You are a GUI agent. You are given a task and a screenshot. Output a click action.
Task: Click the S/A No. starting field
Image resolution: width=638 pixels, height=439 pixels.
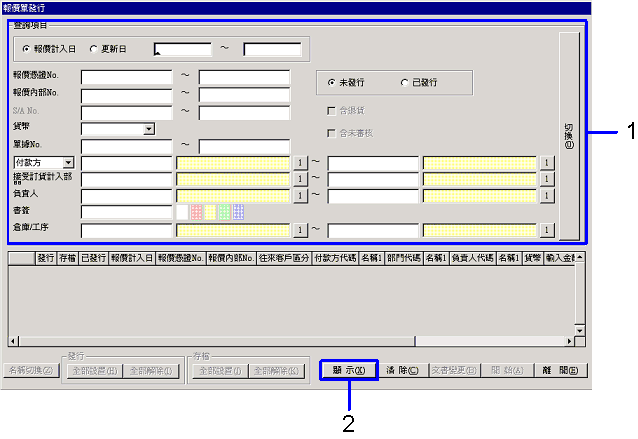(x=127, y=113)
